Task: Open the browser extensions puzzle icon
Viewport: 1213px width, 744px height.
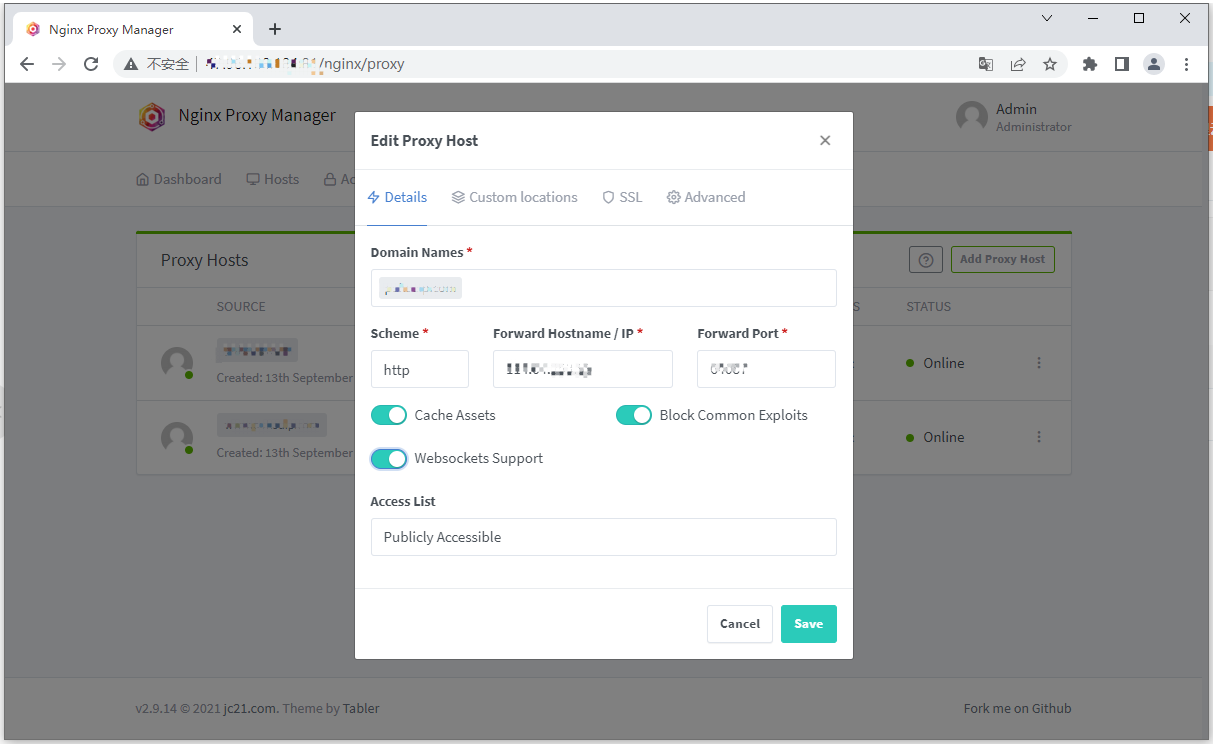Action: [1090, 64]
